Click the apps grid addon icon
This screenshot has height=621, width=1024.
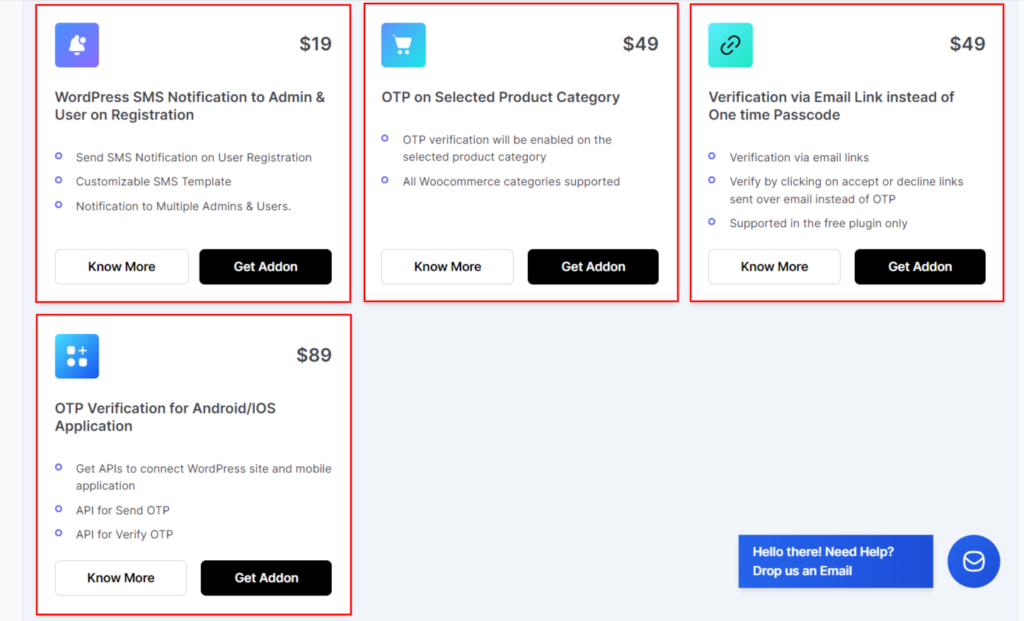tap(77, 357)
